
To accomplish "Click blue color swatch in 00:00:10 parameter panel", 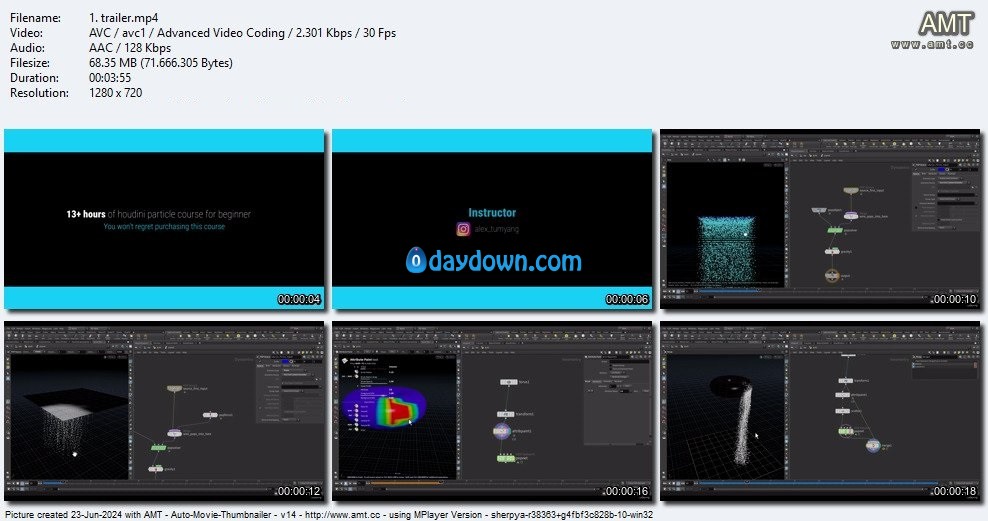I will click(943, 169).
